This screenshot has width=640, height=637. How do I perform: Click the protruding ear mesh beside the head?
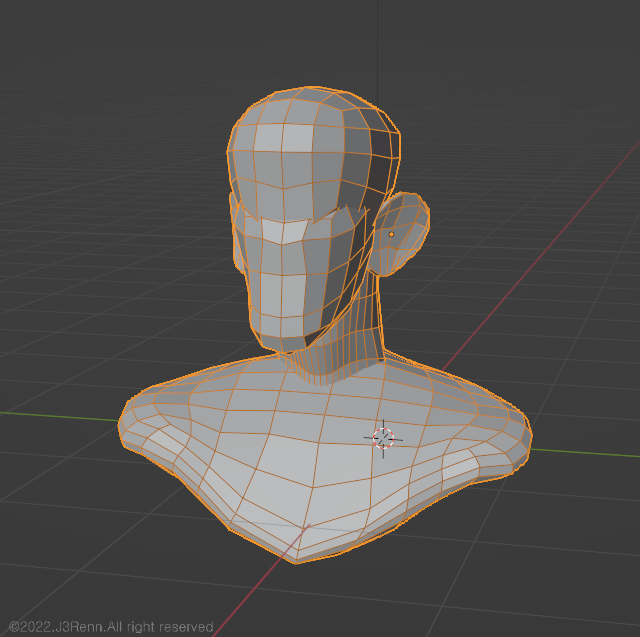click(400, 234)
